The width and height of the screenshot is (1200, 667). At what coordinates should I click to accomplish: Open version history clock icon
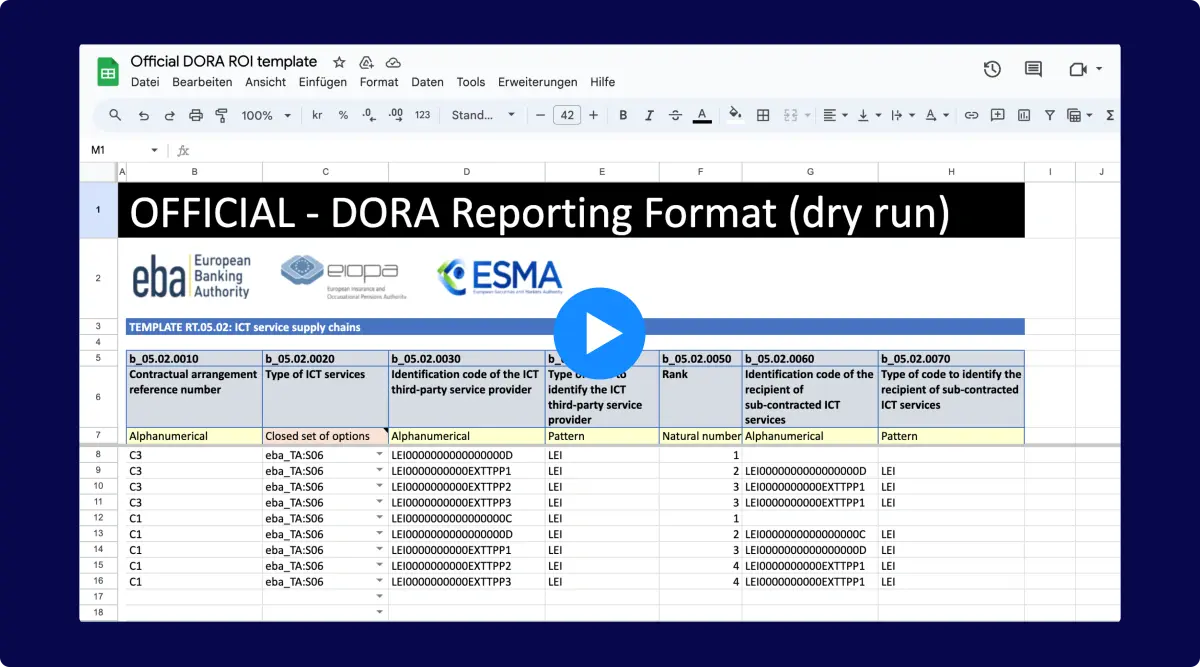point(992,69)
